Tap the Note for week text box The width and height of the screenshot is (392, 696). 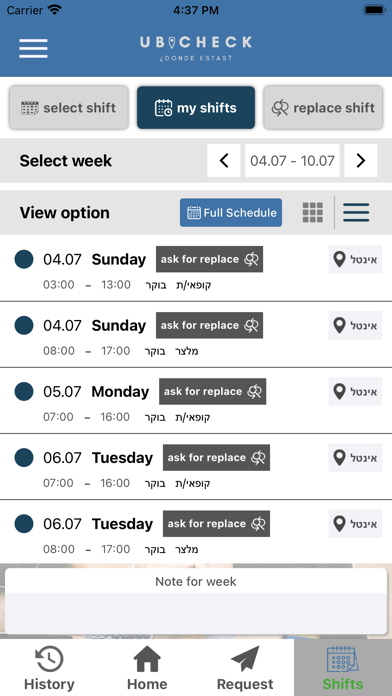tap(196, 613)
